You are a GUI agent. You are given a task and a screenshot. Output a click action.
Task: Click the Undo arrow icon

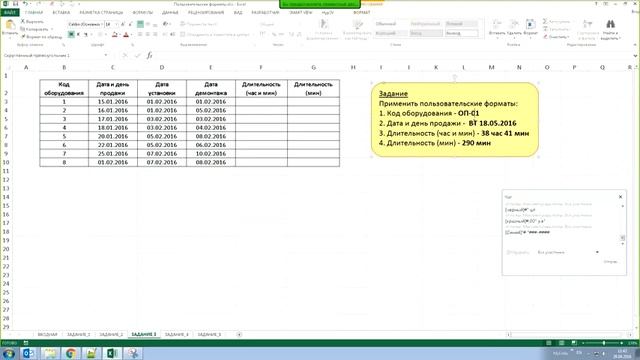tap(25, 4)
